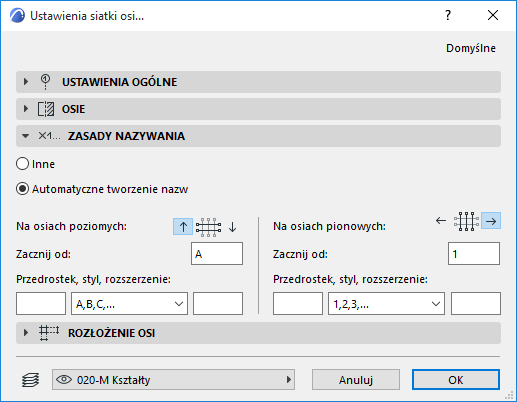
Task: Click the Na osiach pionowych label
Action: click(x=329, y=226)
